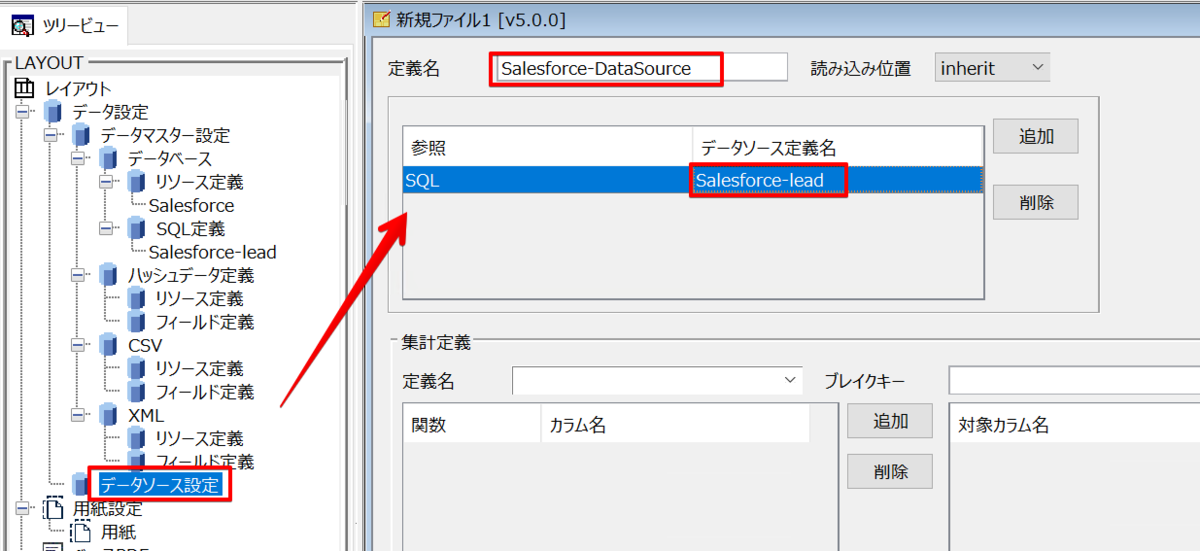Select the データマスター設定 tree item label
Viewport: 1200px width, 551px height.
coord(165,135)
